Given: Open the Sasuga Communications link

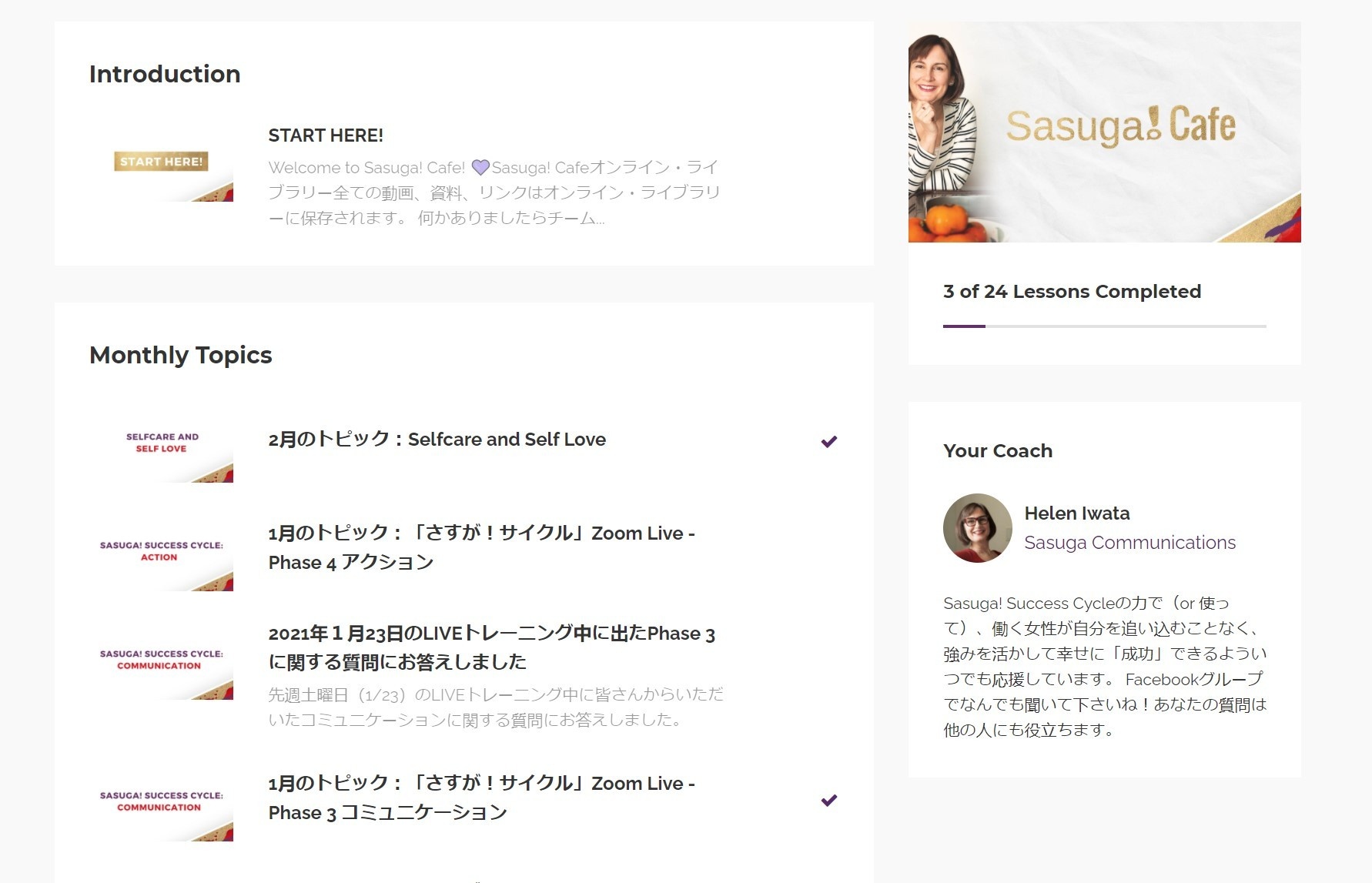Looking at the screenshot, I should [1129, 543].
